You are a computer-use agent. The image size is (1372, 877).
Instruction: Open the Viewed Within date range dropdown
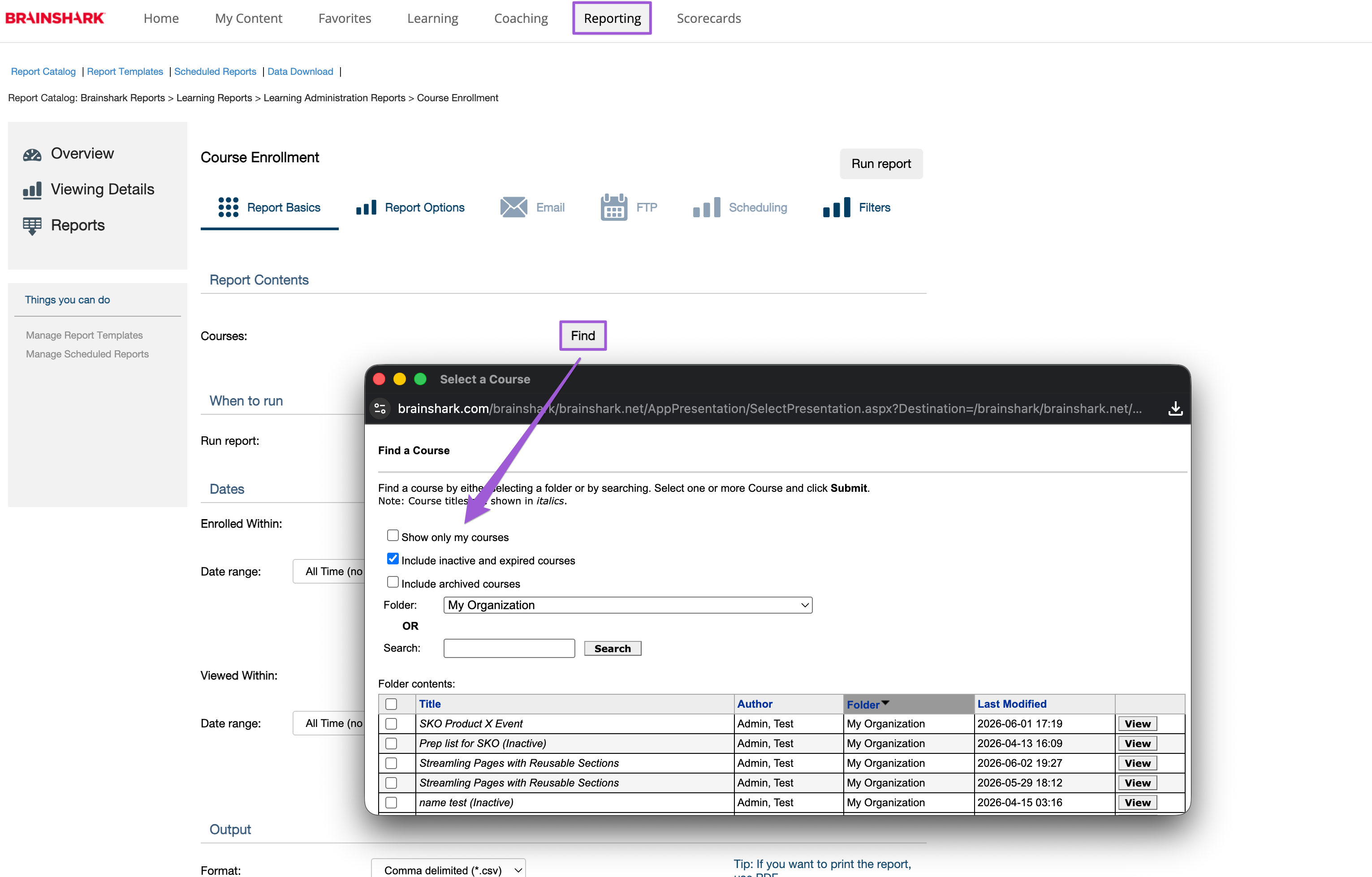pyautogui.click(x=329, y=723)
